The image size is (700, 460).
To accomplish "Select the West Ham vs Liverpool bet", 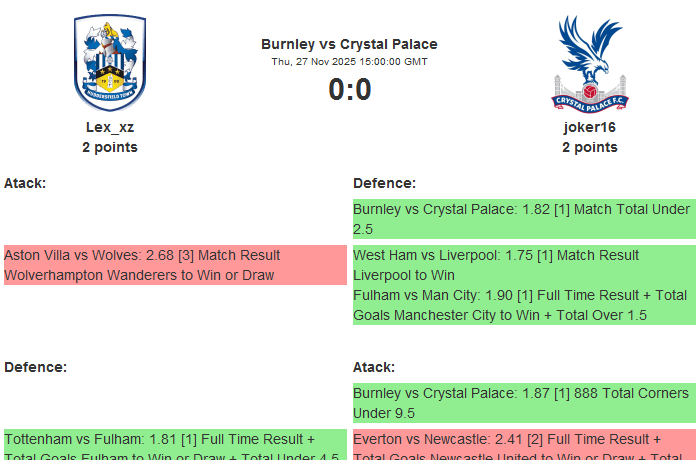I will [523, 265].
